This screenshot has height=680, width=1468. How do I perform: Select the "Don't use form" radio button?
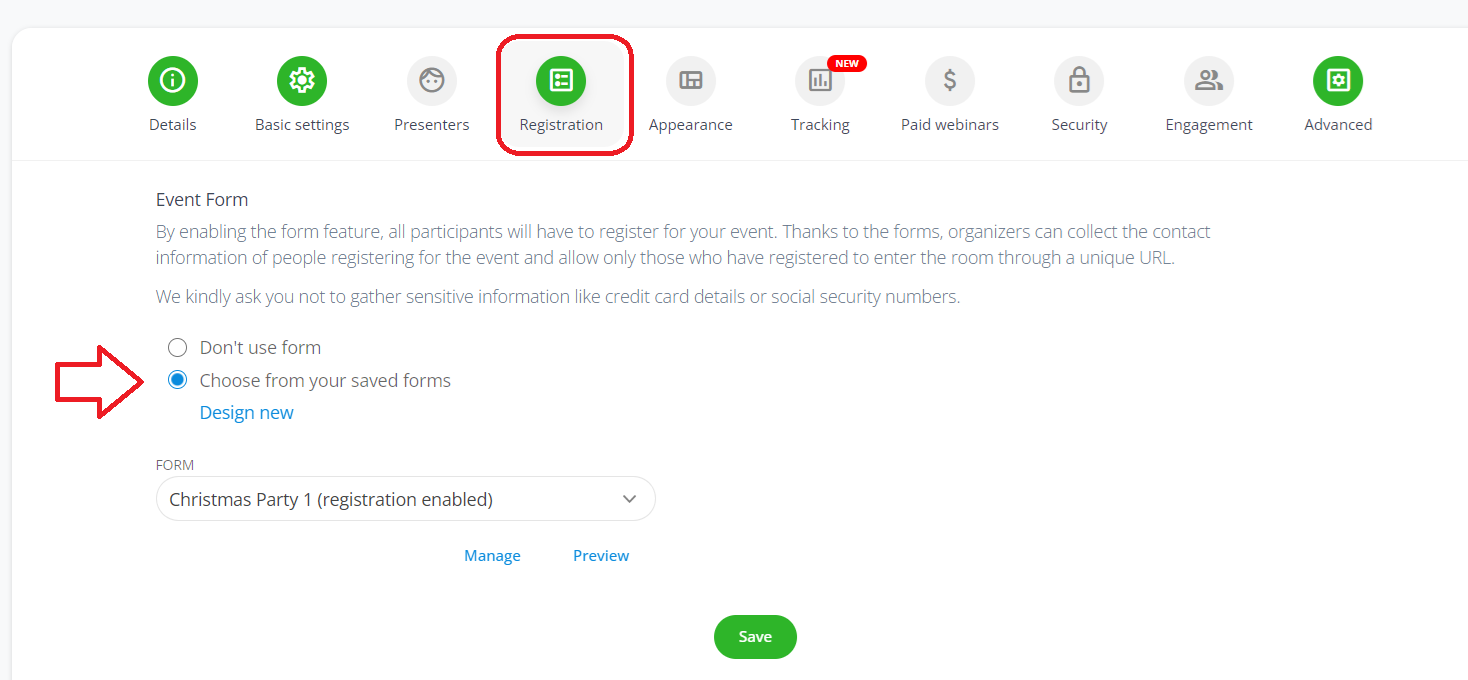[177, 348]
